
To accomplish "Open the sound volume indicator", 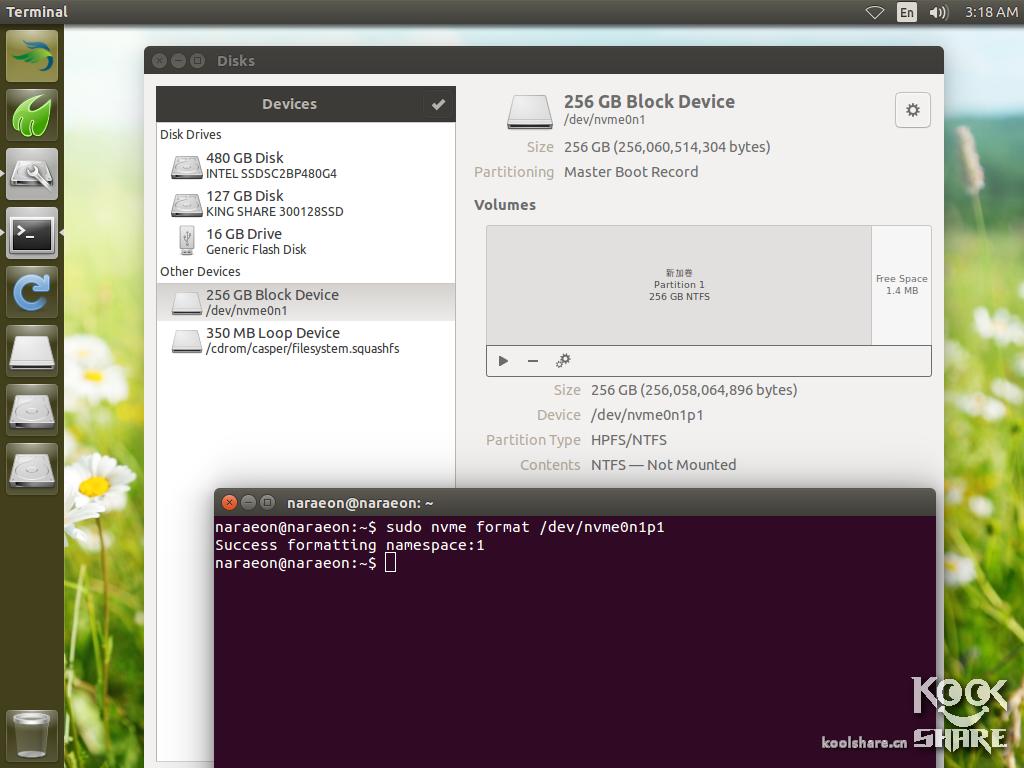I will [938, 12].
